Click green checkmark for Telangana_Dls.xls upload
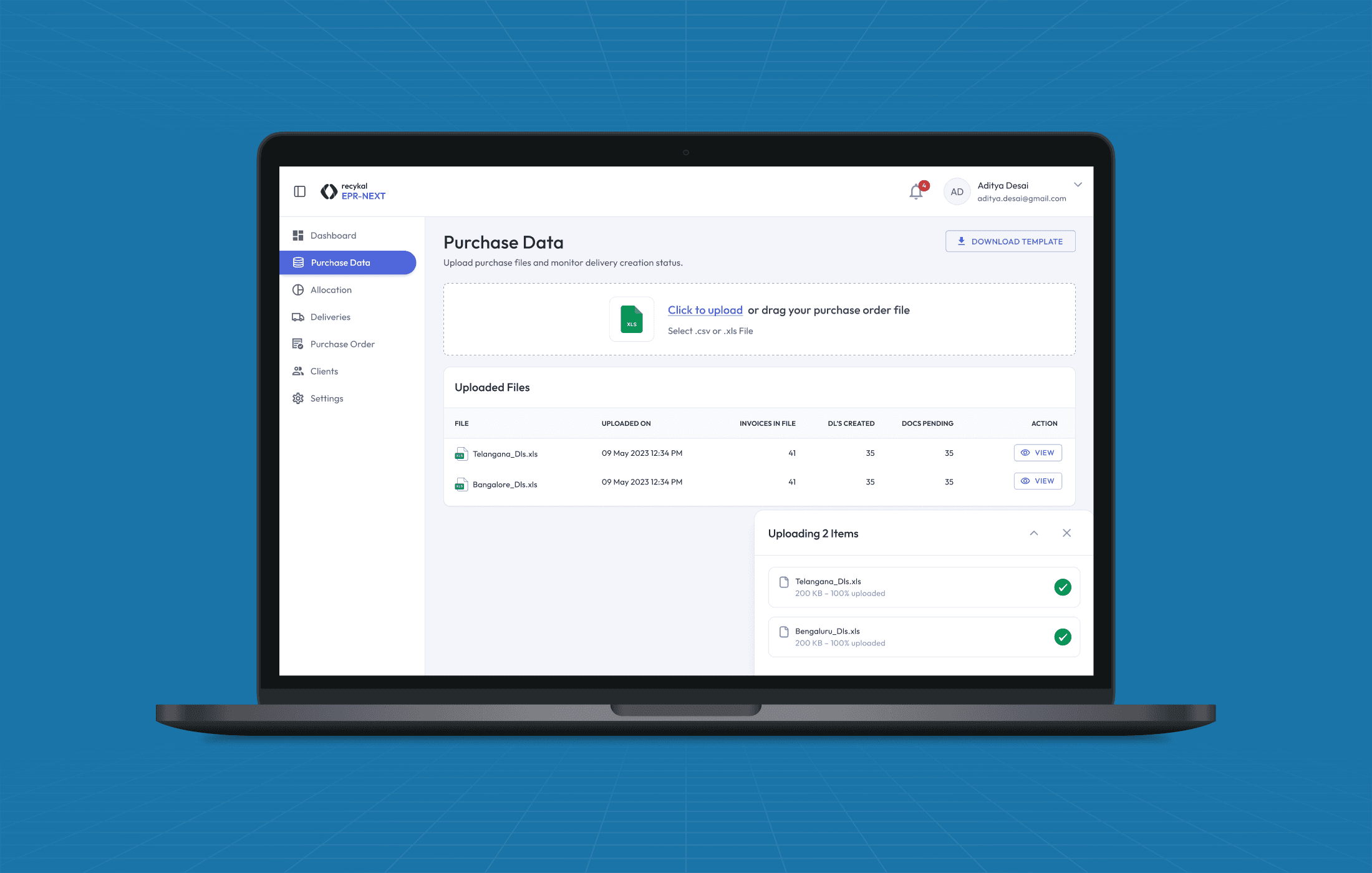 (x=1062, y=587)
